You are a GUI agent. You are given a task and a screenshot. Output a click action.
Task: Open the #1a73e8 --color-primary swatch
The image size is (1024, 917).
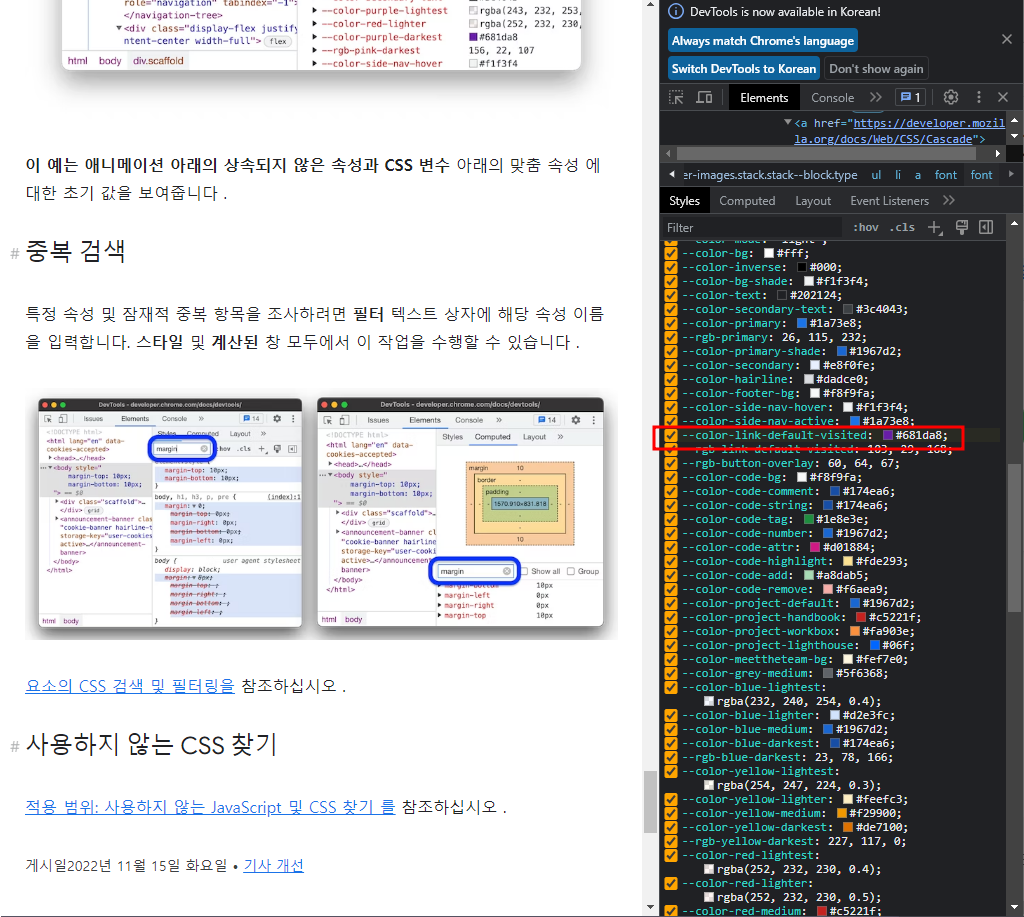802,323
